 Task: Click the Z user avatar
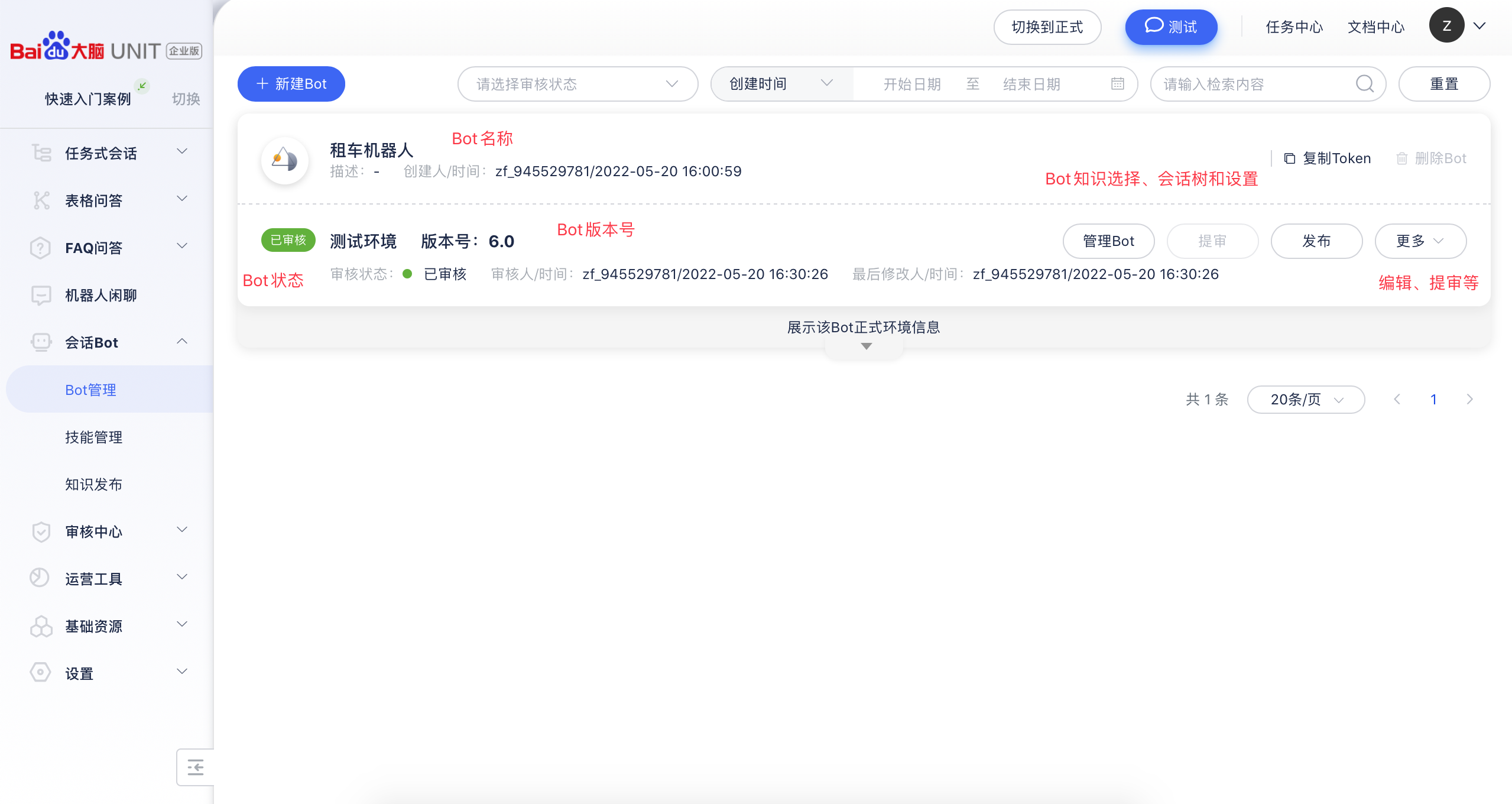click(1446, 25)
